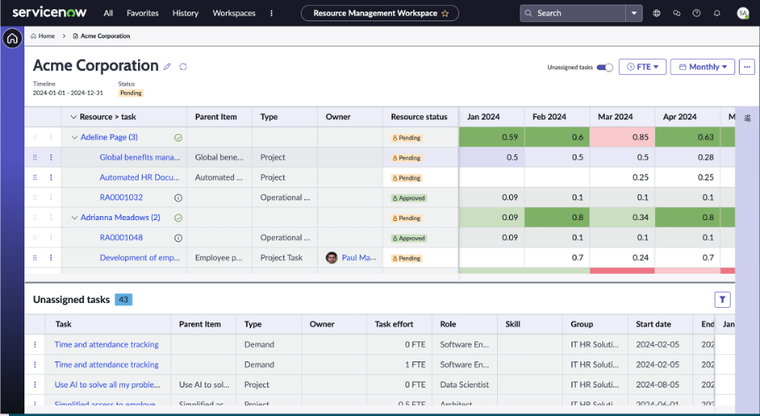Click the edit pencil next to Acme Corporation
This screenshot has height=416, width=760.
tap(168, 67)
